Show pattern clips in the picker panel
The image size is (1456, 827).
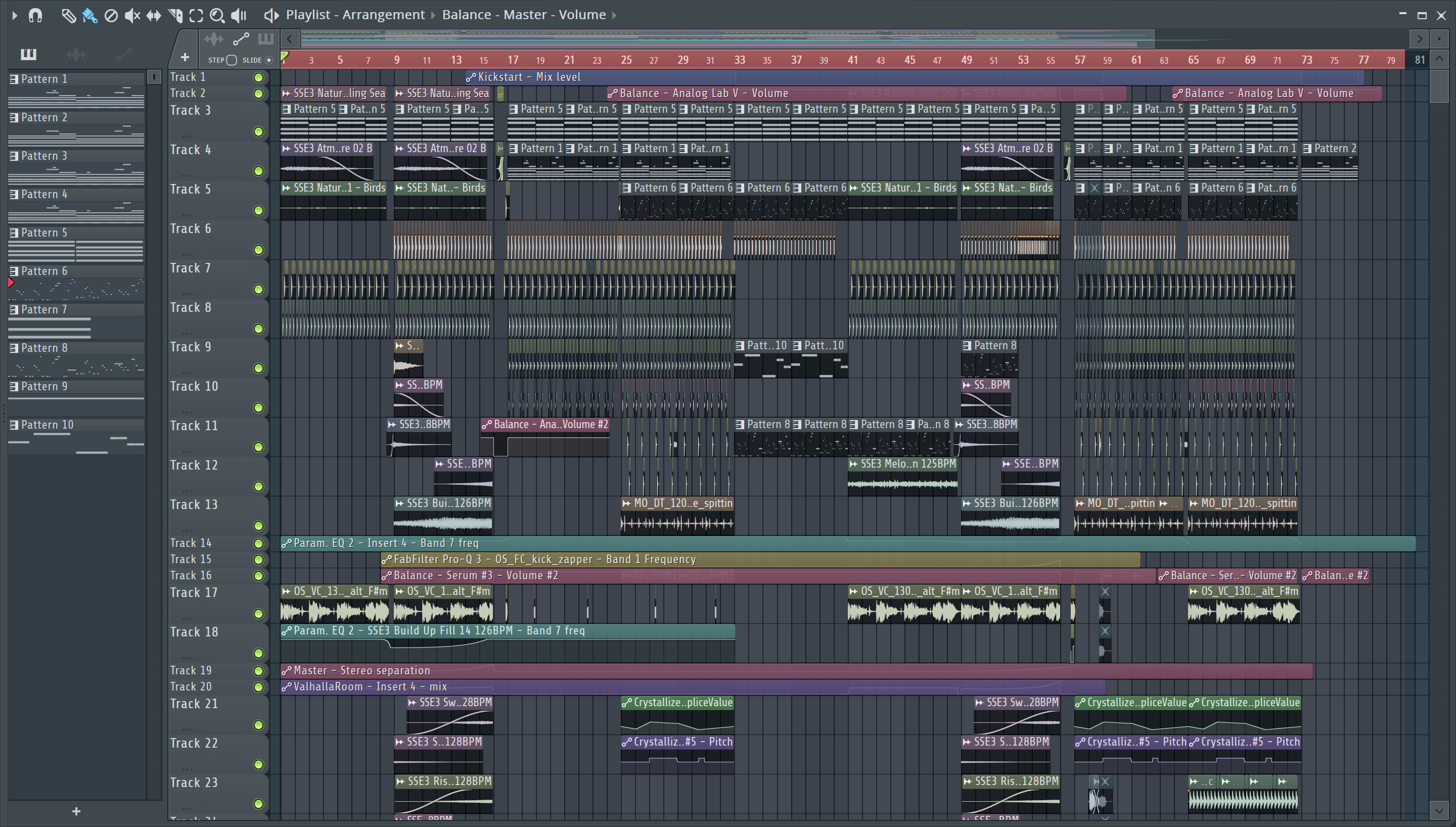pos(28,54)
